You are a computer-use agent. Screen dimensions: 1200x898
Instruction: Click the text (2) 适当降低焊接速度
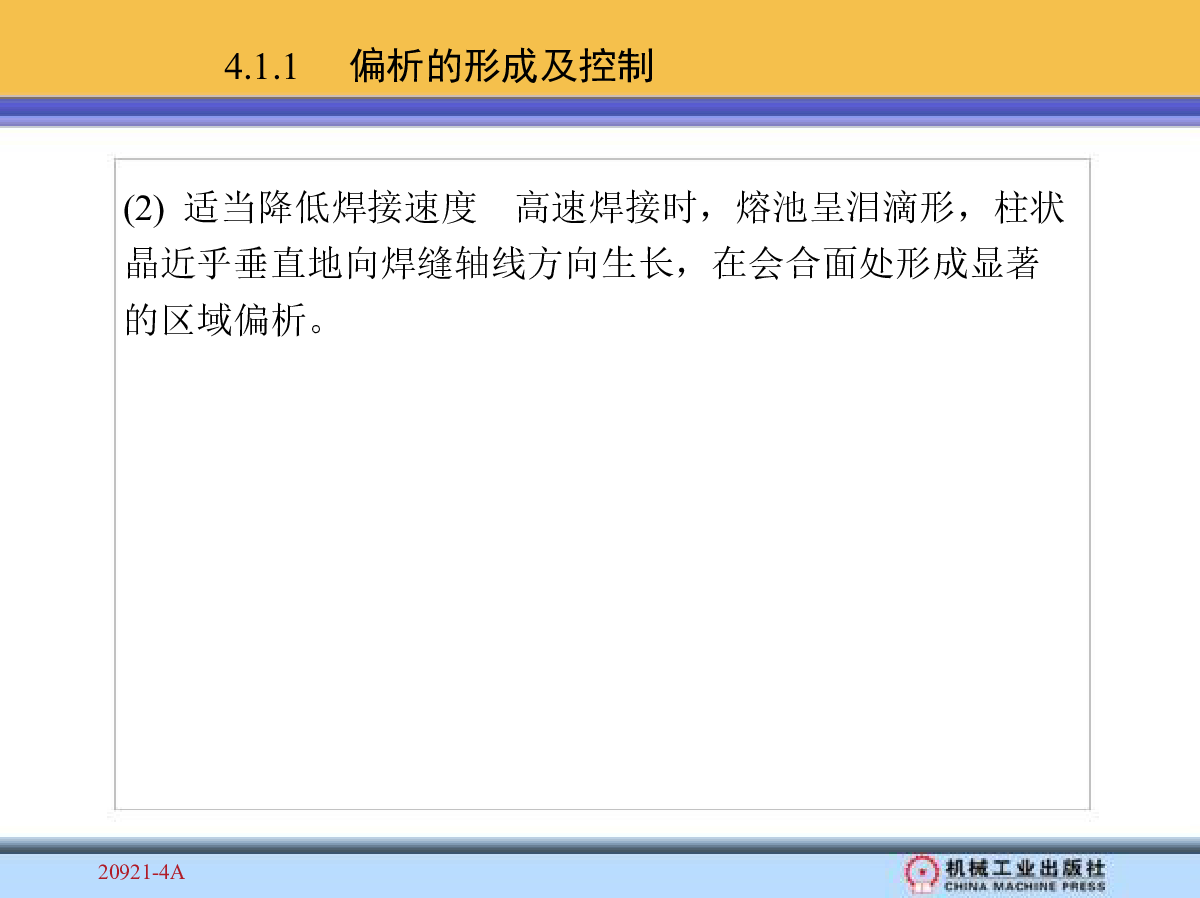click(300, 209)
